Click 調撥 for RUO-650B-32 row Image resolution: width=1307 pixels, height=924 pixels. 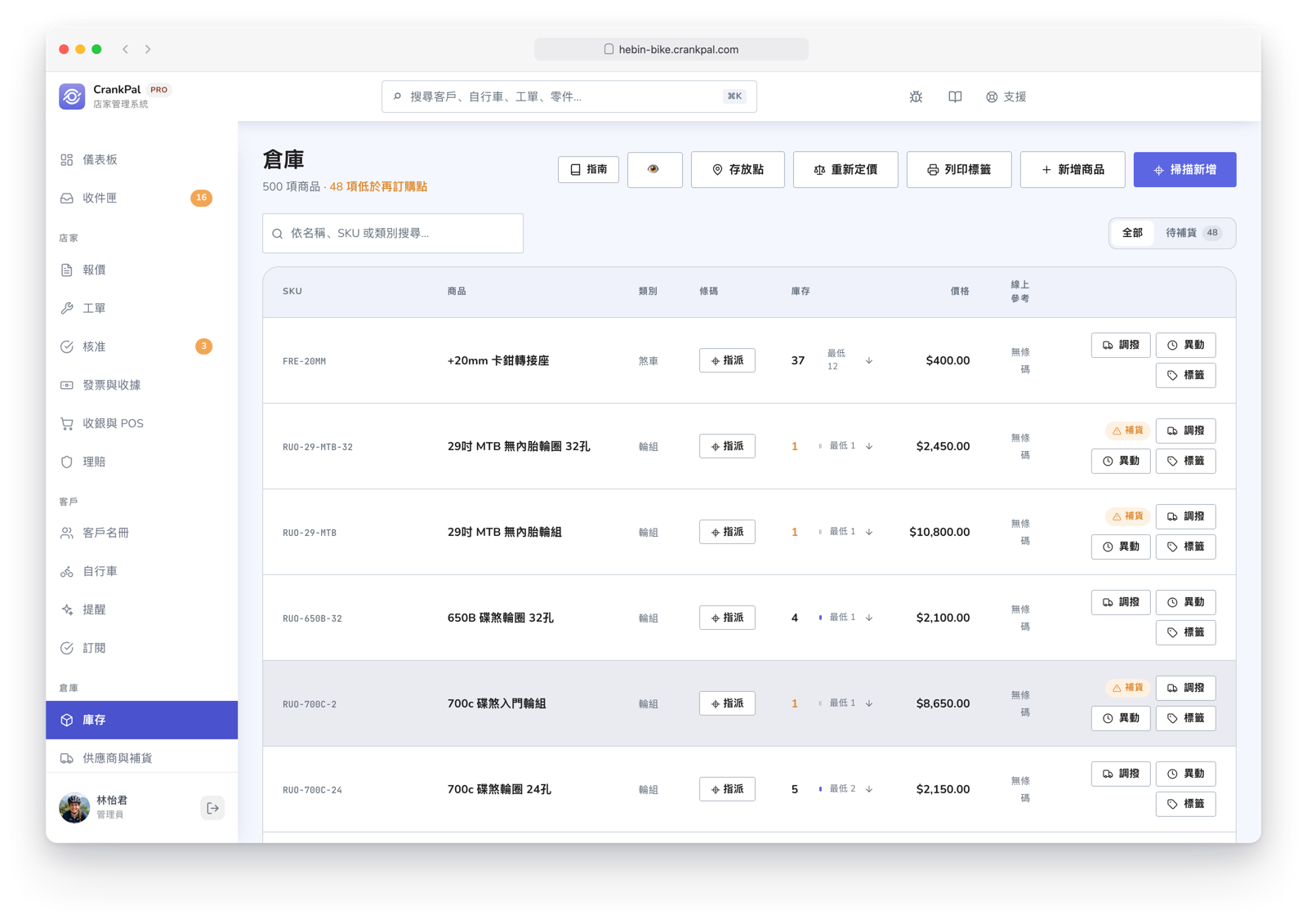click(1121, 602)
